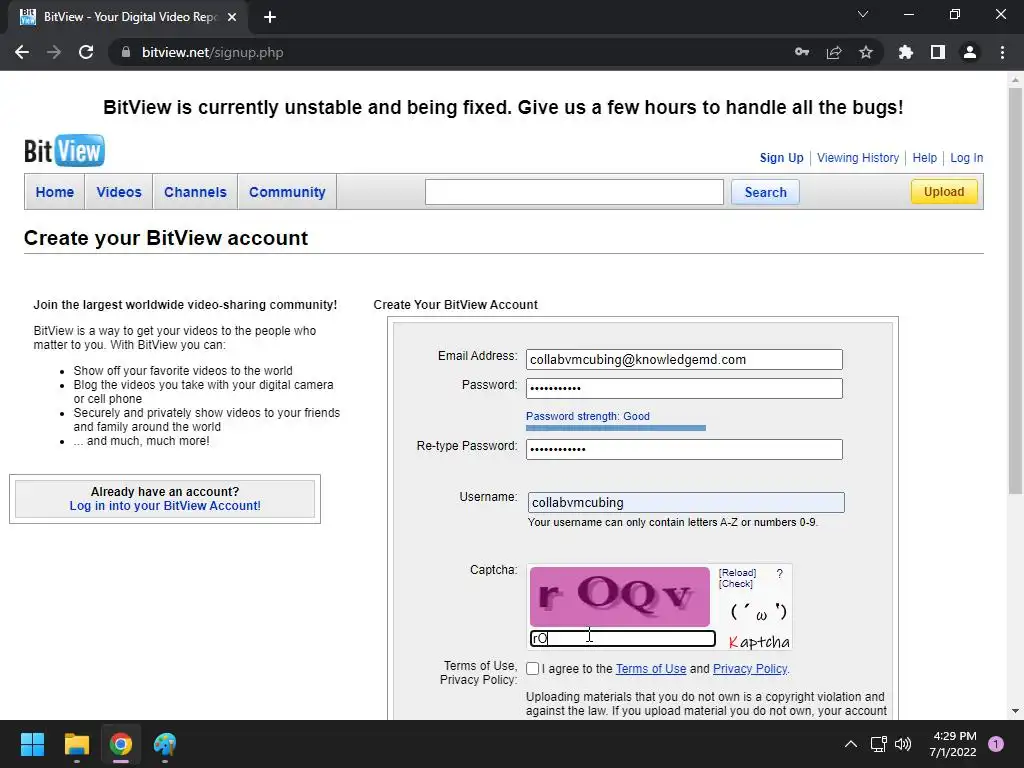Open the notification badge icon

(x=996, y=744)
